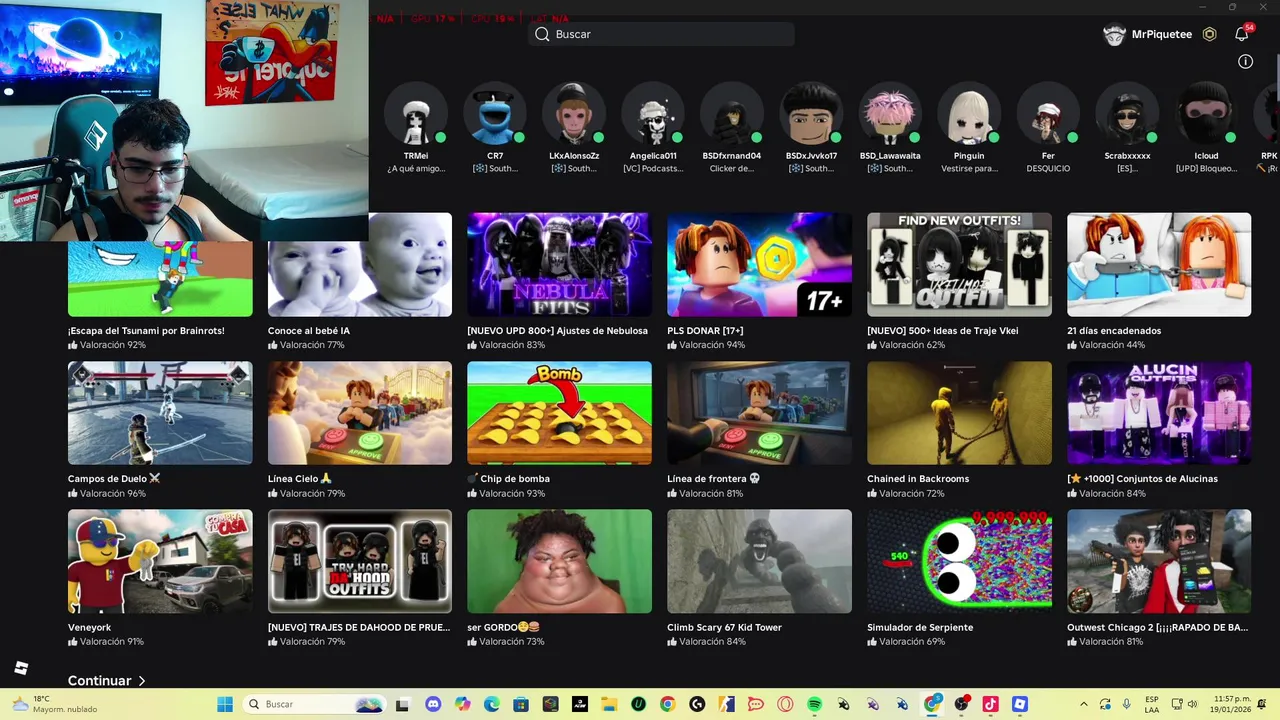Open Discord from the taskbar
Image resolution: width=1280 pixels, height=720 pixels.
[432, 704]
